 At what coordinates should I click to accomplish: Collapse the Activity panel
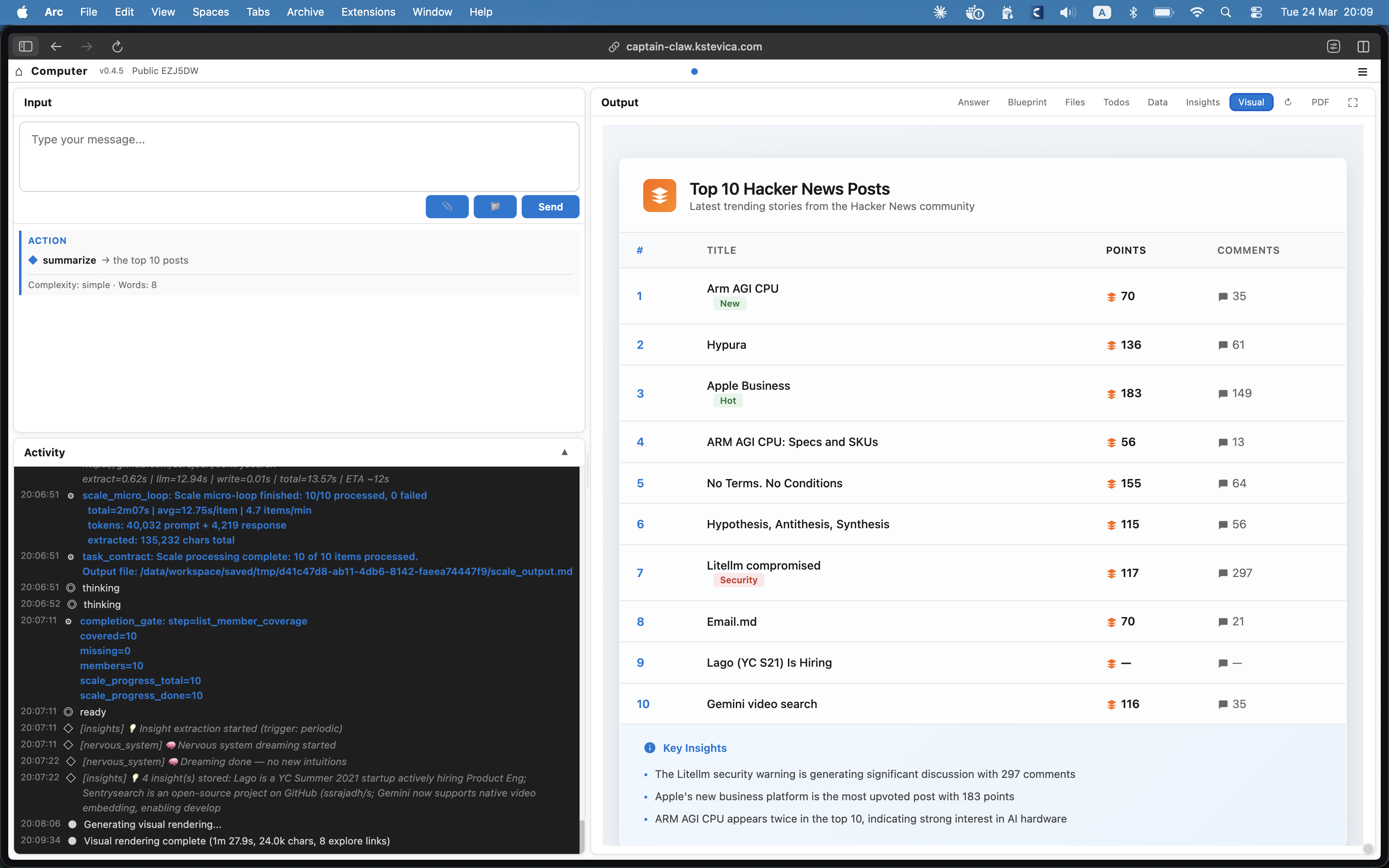[565, 452]
